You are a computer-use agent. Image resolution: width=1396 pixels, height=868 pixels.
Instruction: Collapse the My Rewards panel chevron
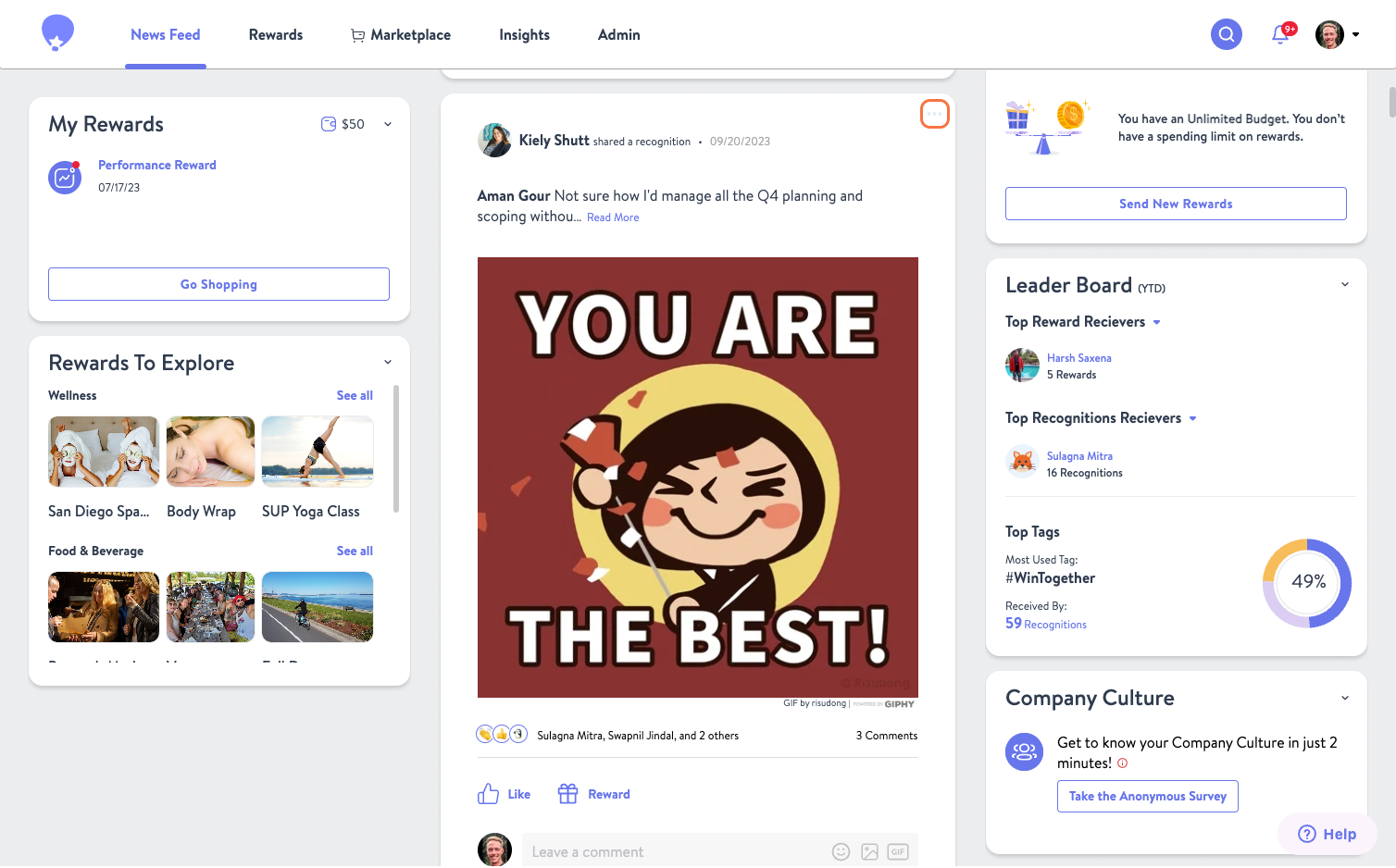click(388, 124)
